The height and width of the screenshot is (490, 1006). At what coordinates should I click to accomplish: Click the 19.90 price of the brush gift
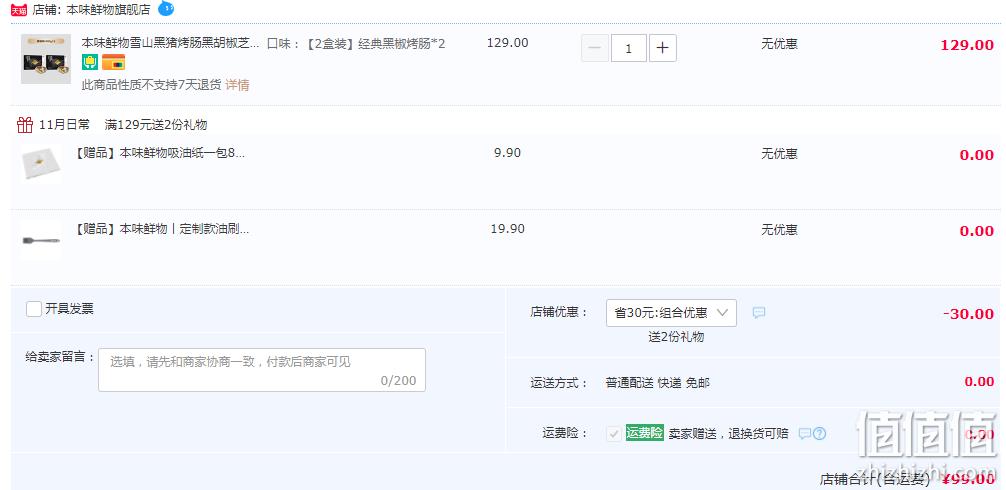(507, 228)
